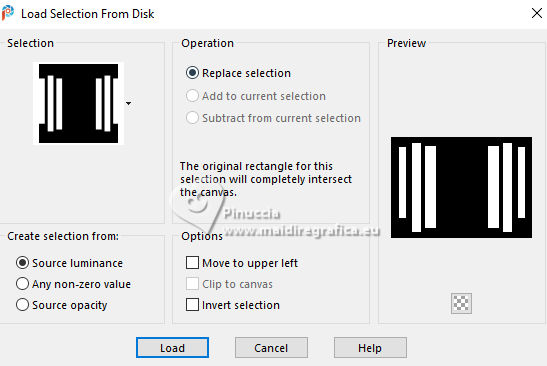Click the Load button
Screen dimensions: 547x366
(172, 348)
